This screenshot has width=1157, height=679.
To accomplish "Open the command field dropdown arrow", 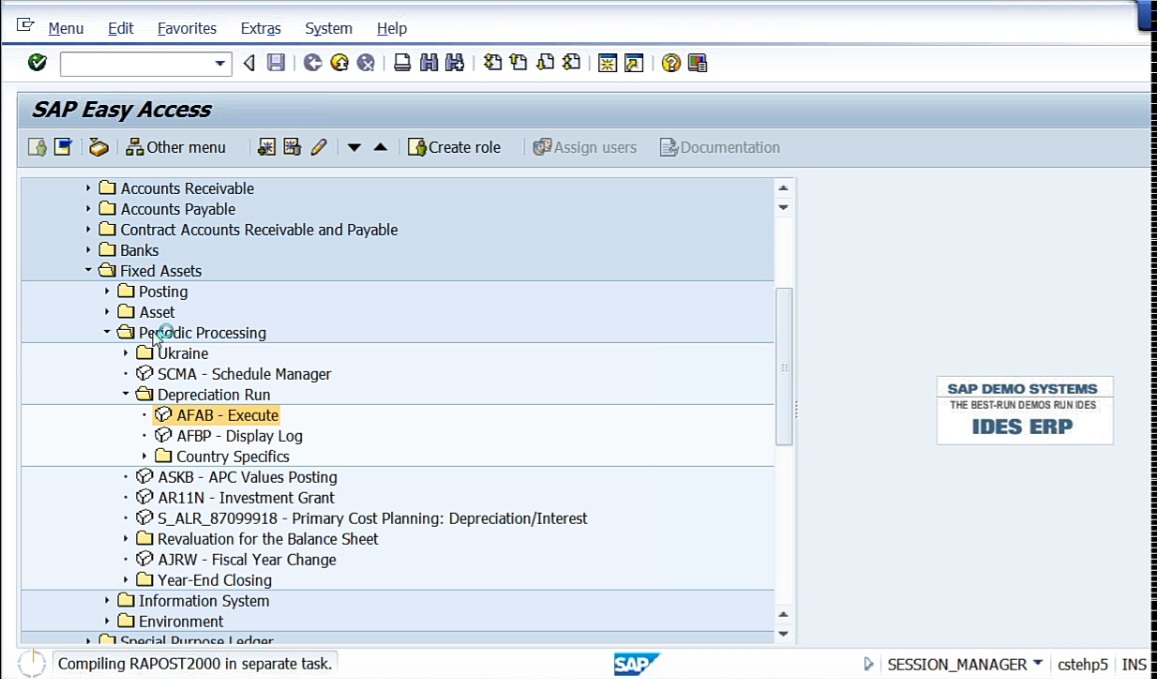I will 220,63.
